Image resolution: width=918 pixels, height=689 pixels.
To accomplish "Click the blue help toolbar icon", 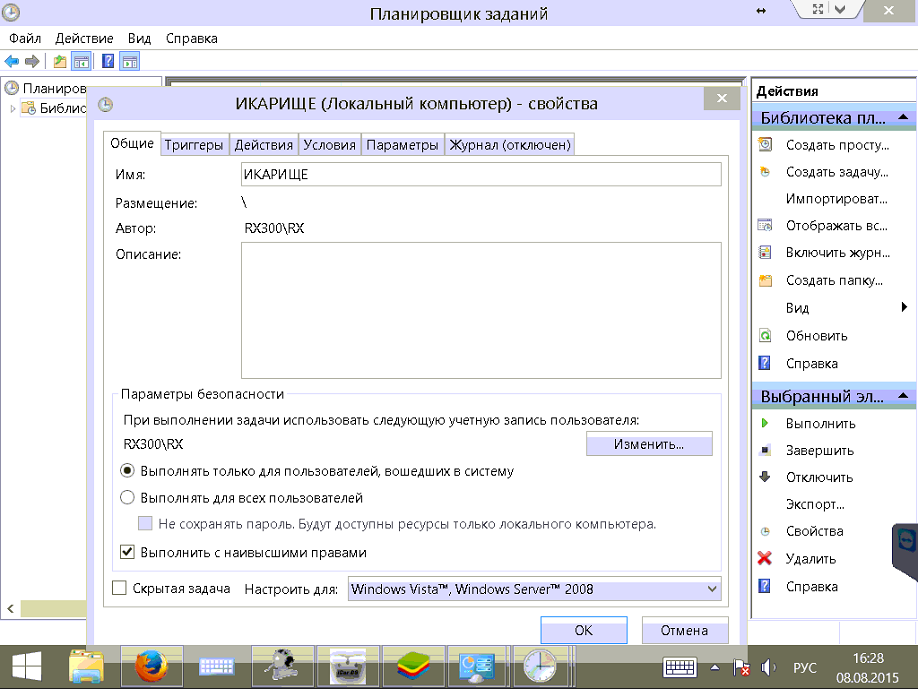I will [x=107, y=61].
